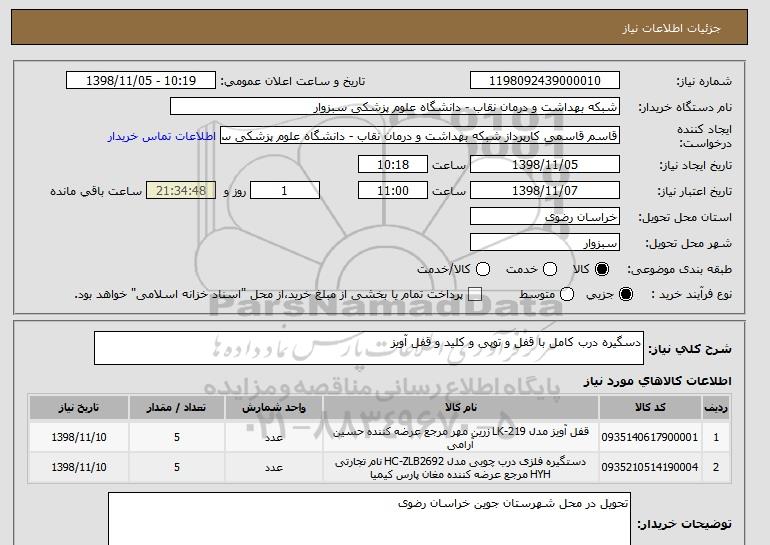Image resolution: width=770 pixels, height=545 pixels.
Task: Click item code 0935140617900001
Action: (x=650, y=437)
